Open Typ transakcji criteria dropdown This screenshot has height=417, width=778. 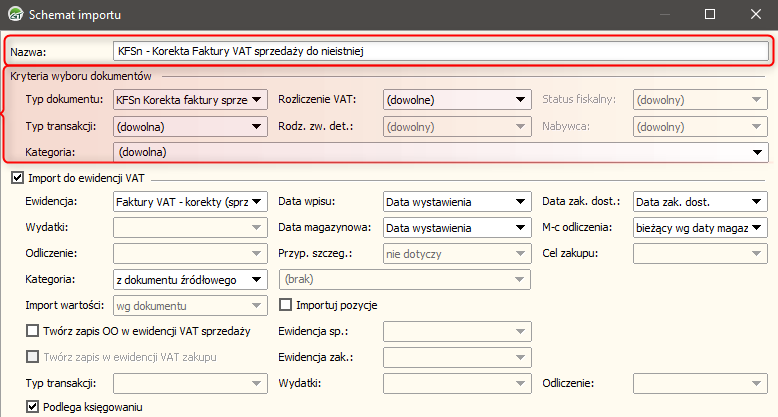coord(190,127)
